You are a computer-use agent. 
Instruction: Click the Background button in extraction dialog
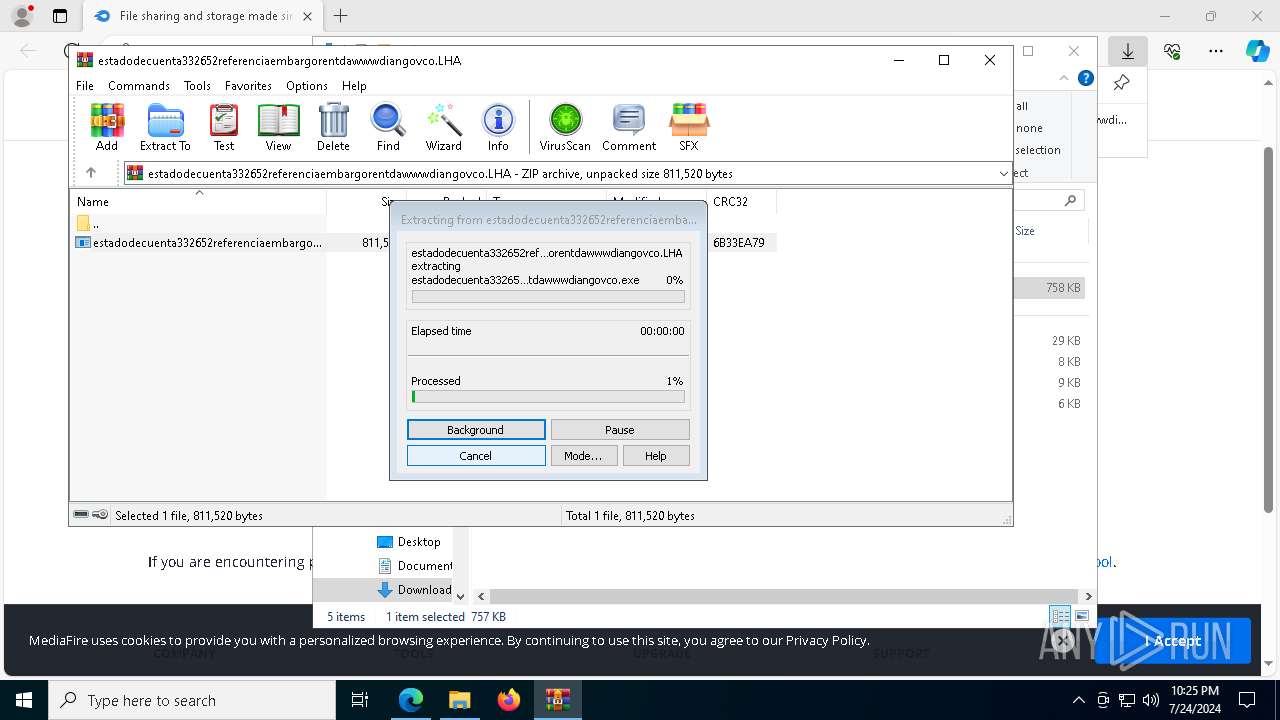(476, 430)
